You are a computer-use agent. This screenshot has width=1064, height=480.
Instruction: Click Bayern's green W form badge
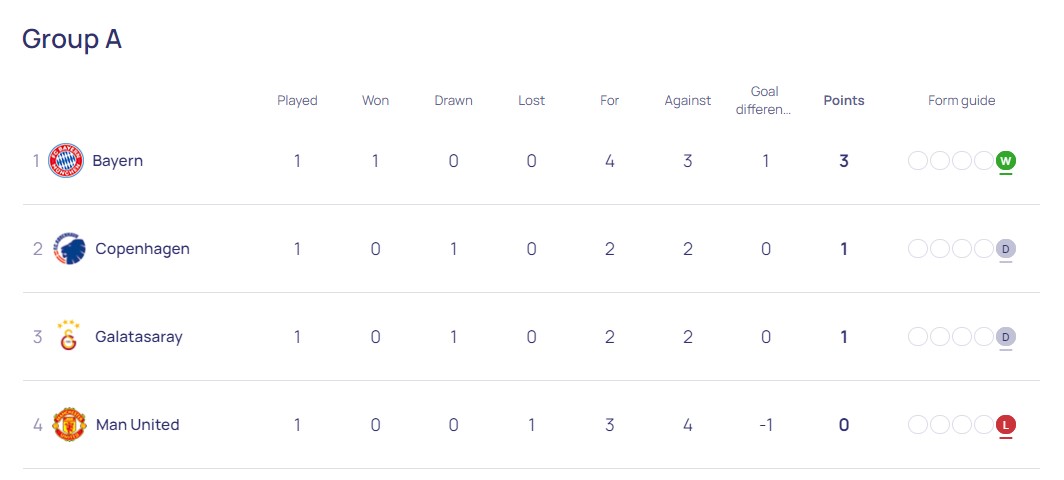tap(1006, 160)
